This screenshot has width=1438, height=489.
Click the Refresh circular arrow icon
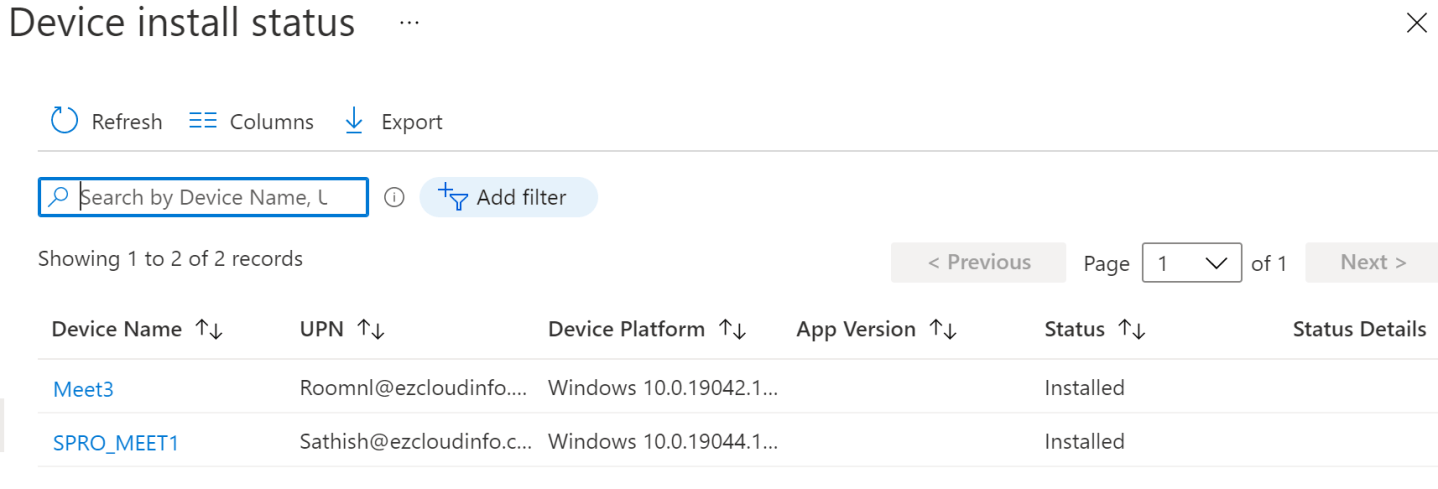tap(64, 121)
